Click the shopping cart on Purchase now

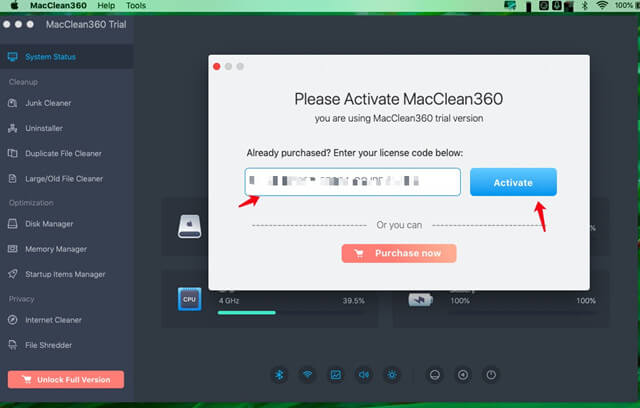[359, 254]
